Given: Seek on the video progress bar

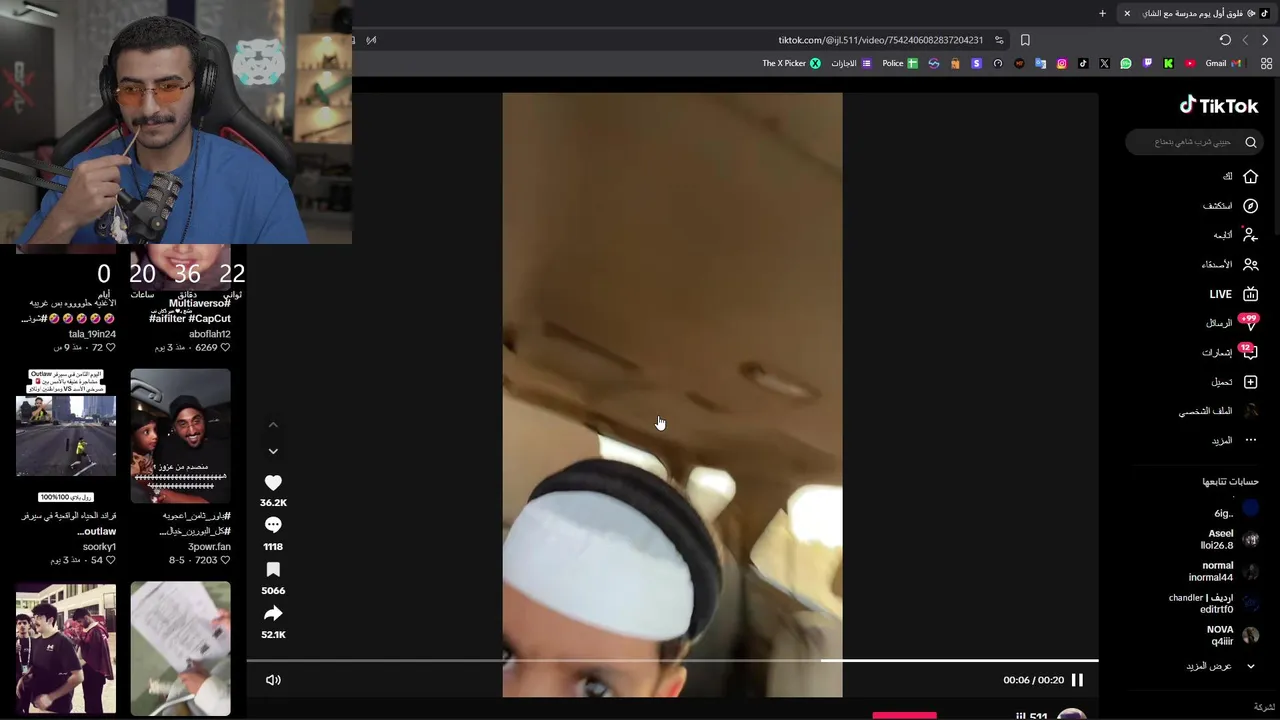Looking at the screenshot, I should point(672,660).
